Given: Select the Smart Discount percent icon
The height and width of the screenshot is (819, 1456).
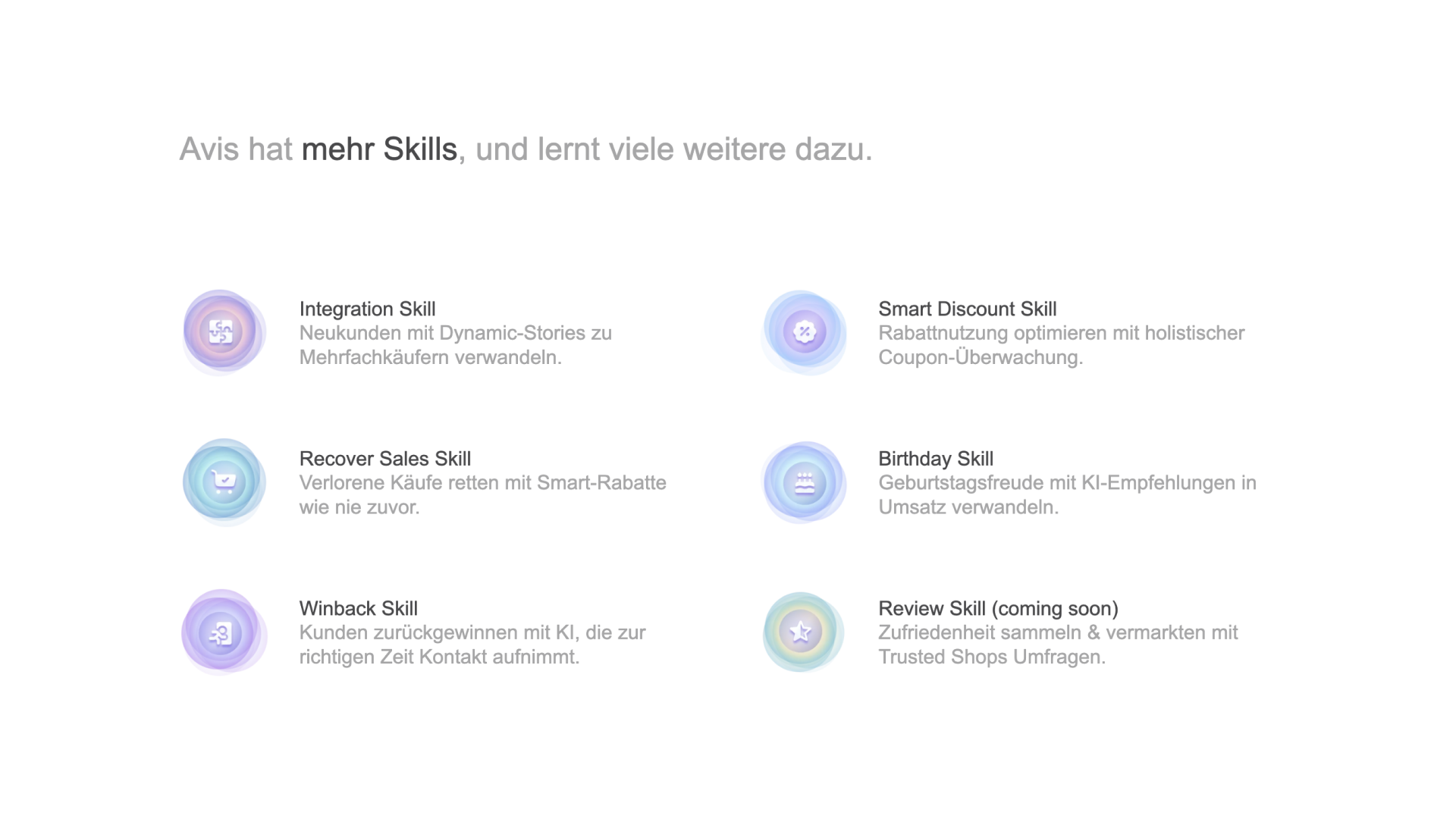Looking at the screenshot, I should click(804, 331).
